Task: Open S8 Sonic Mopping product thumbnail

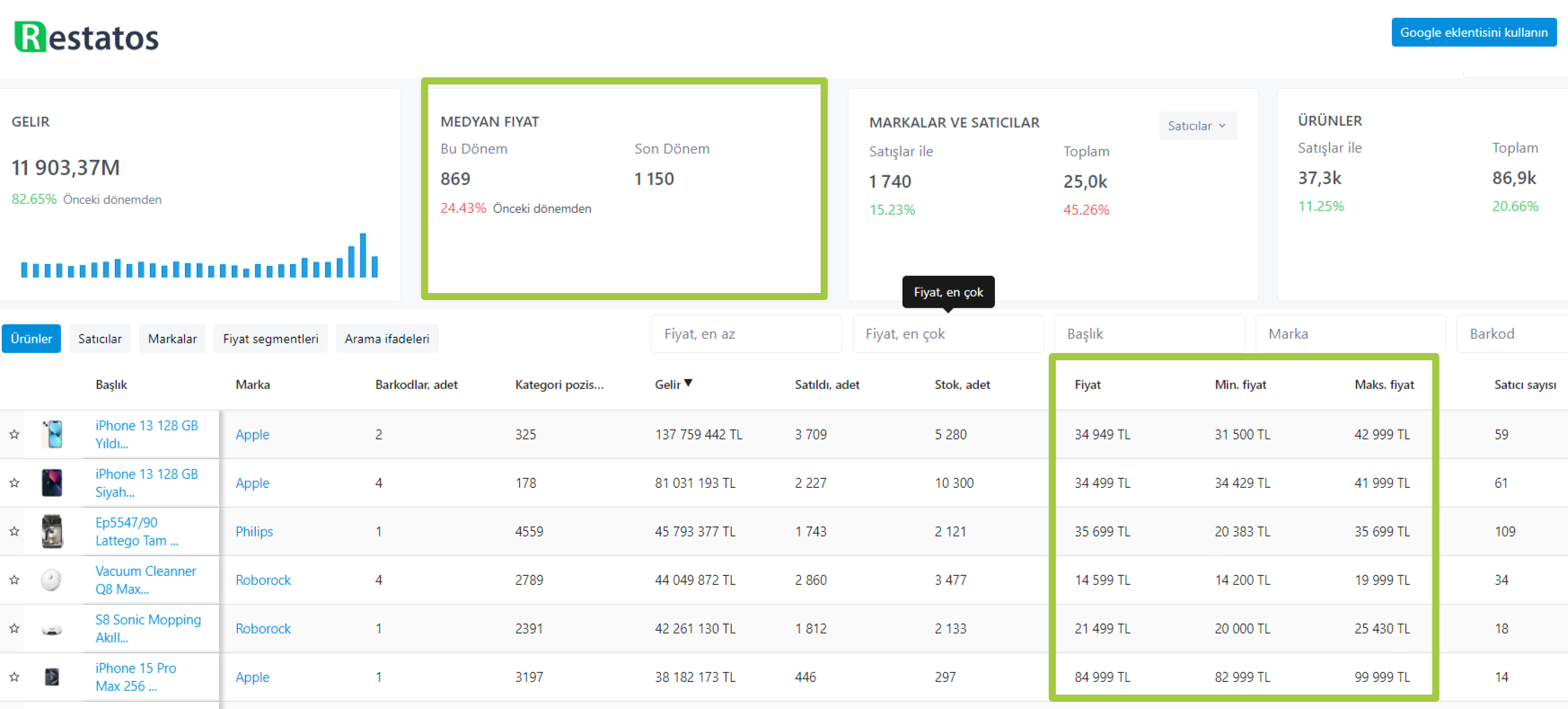Action: 52,629
